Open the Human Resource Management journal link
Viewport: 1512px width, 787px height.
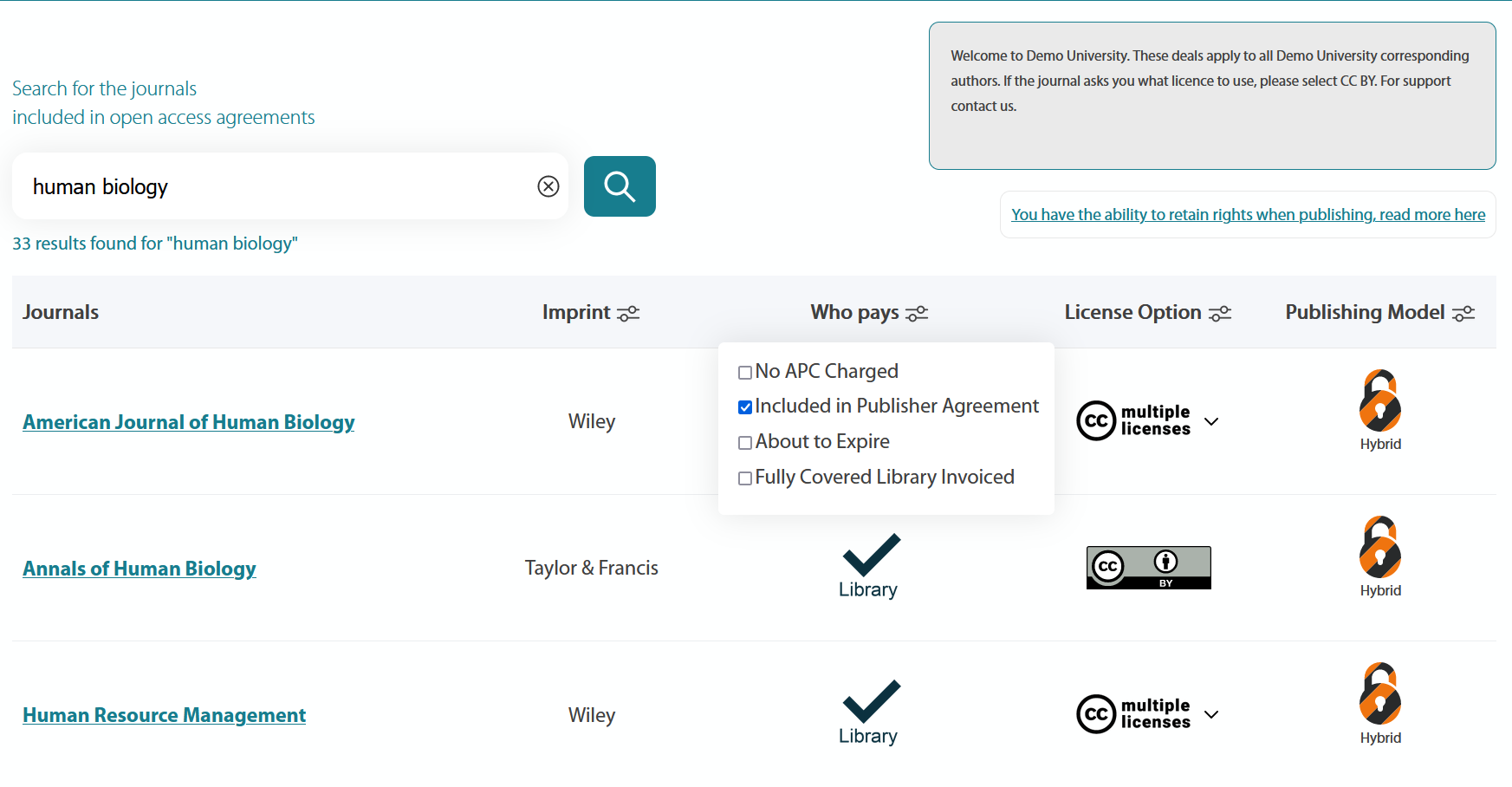point(165,715)
